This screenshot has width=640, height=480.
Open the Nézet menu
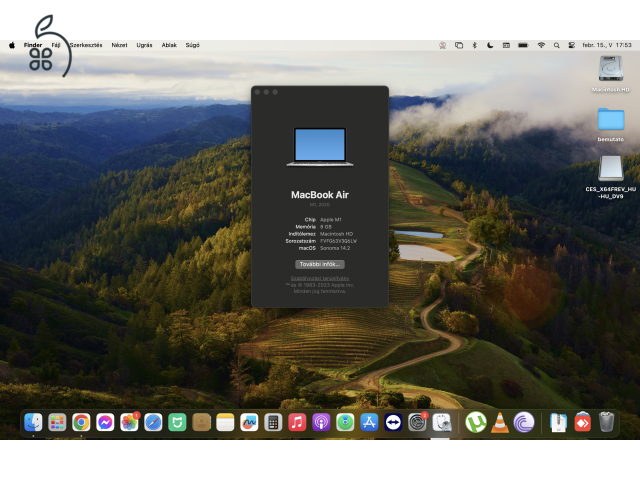(x=120, y=45)
